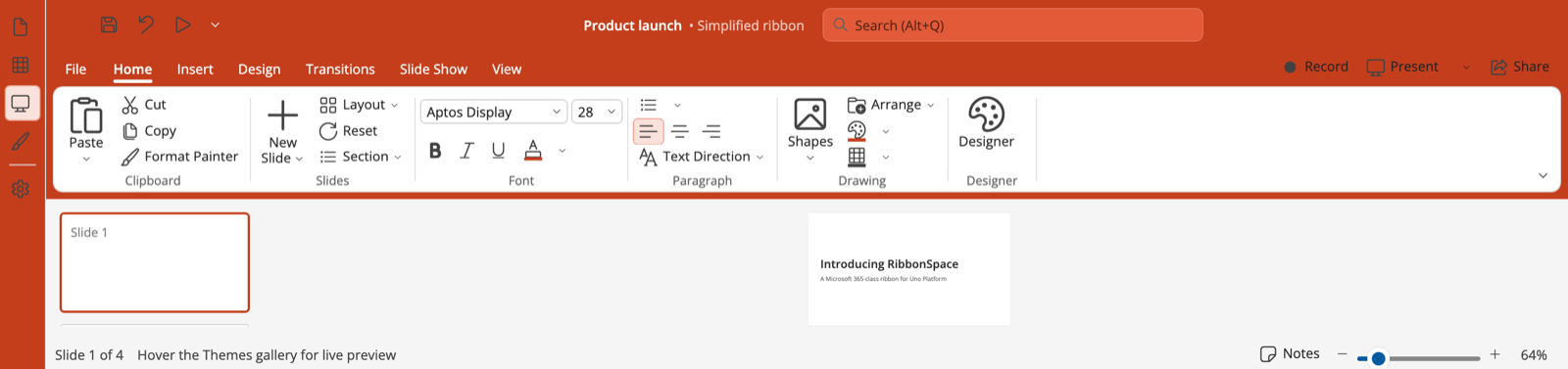Screen dimensions: 1568x369
Task: Click the Shapes picture icon
Action: [810, 115]
